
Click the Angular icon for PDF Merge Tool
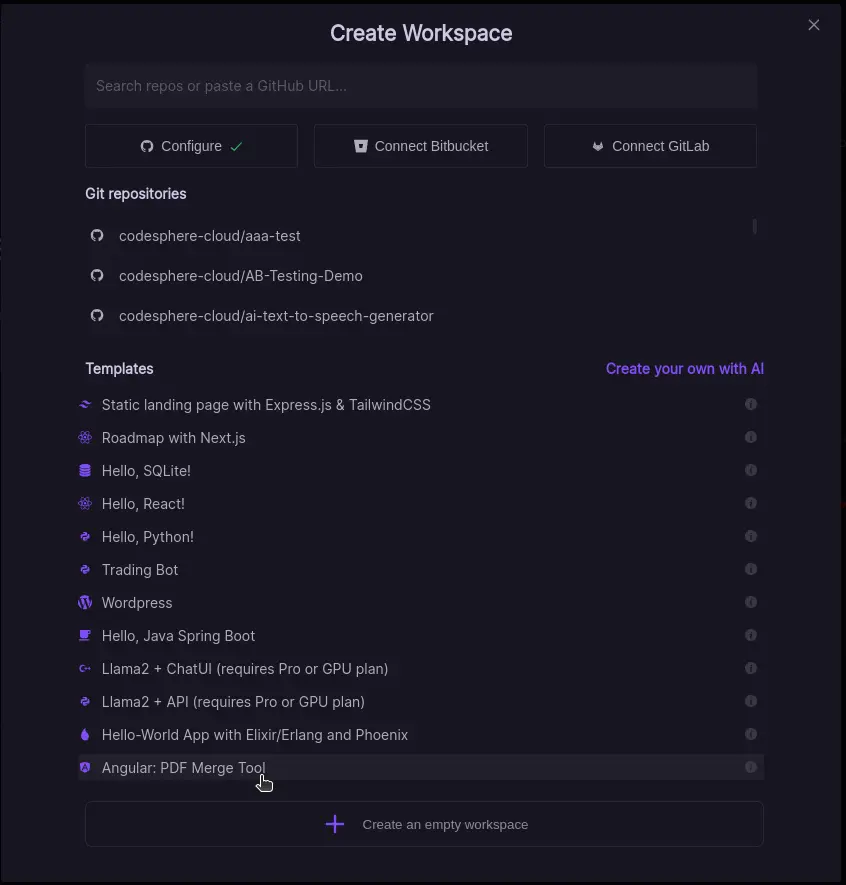[85, 767]
